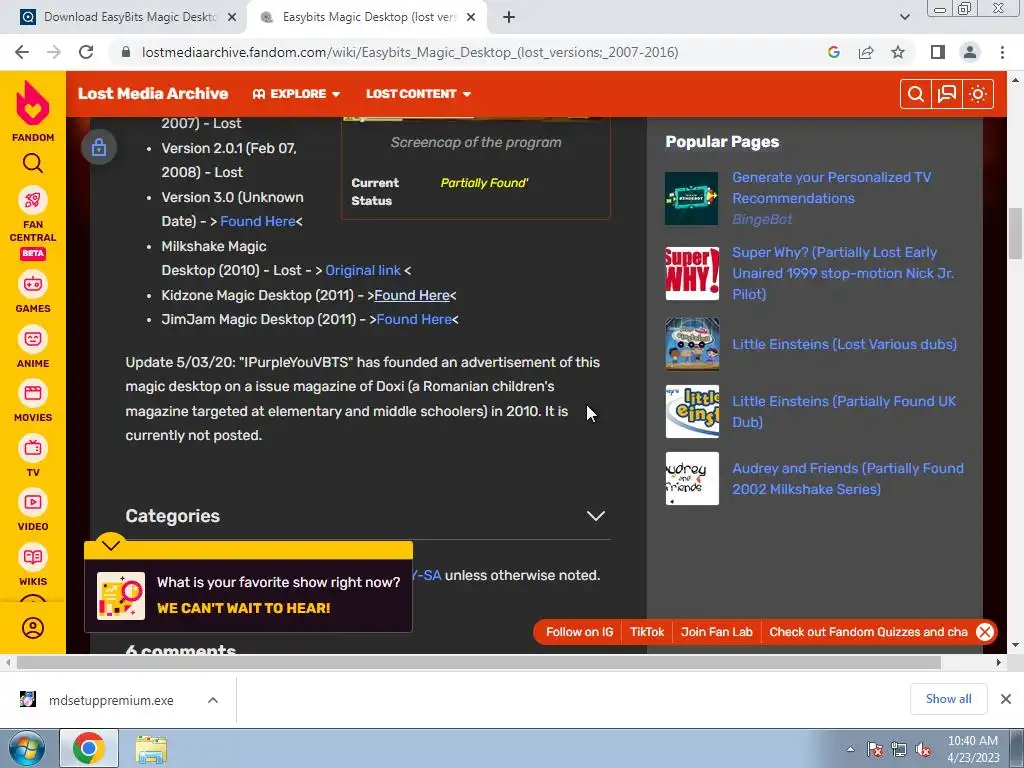Expand the EXPLORE dropdown menu
The height and width of the screenshot is (768, 1024).
(x=296, y=94)
